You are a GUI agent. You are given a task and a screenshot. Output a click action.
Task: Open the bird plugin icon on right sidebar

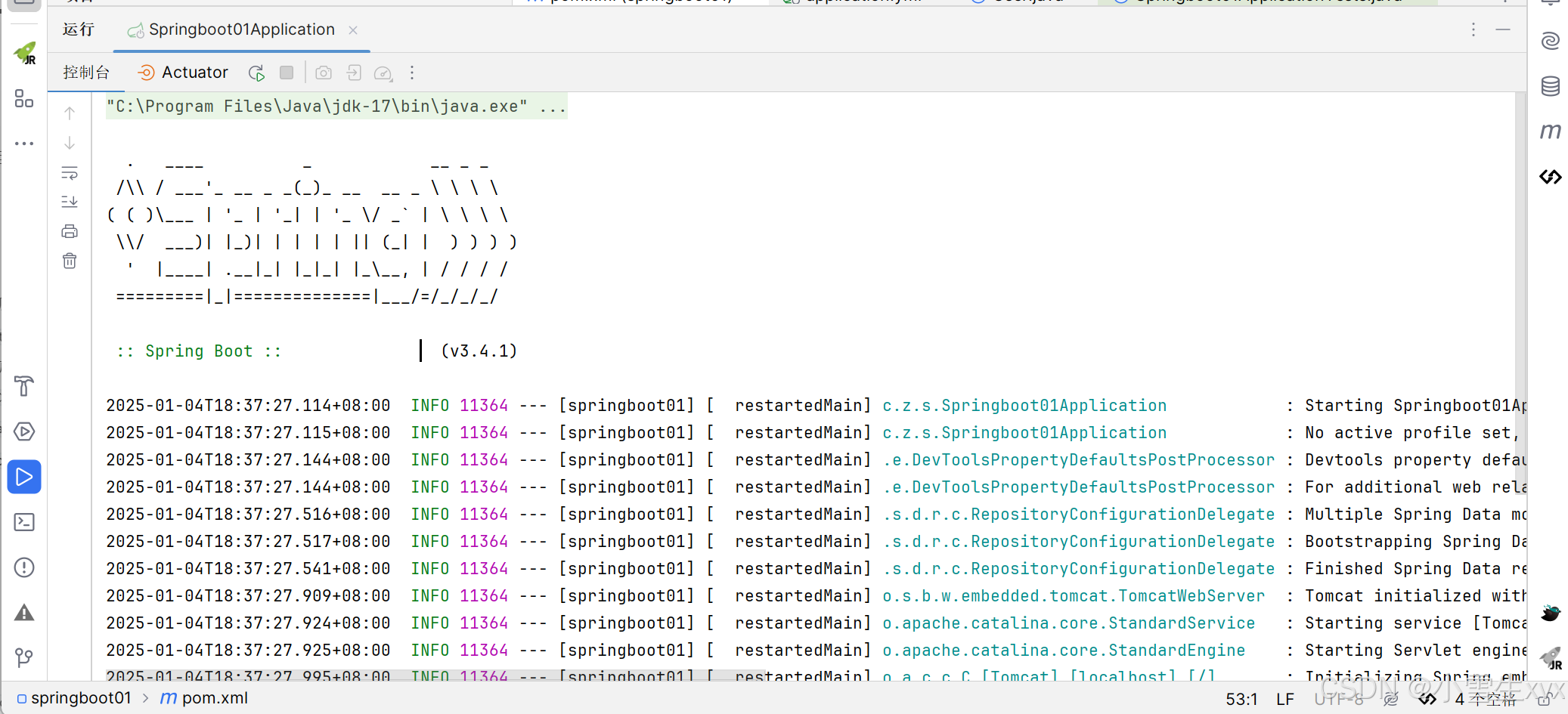[1551, 613]
